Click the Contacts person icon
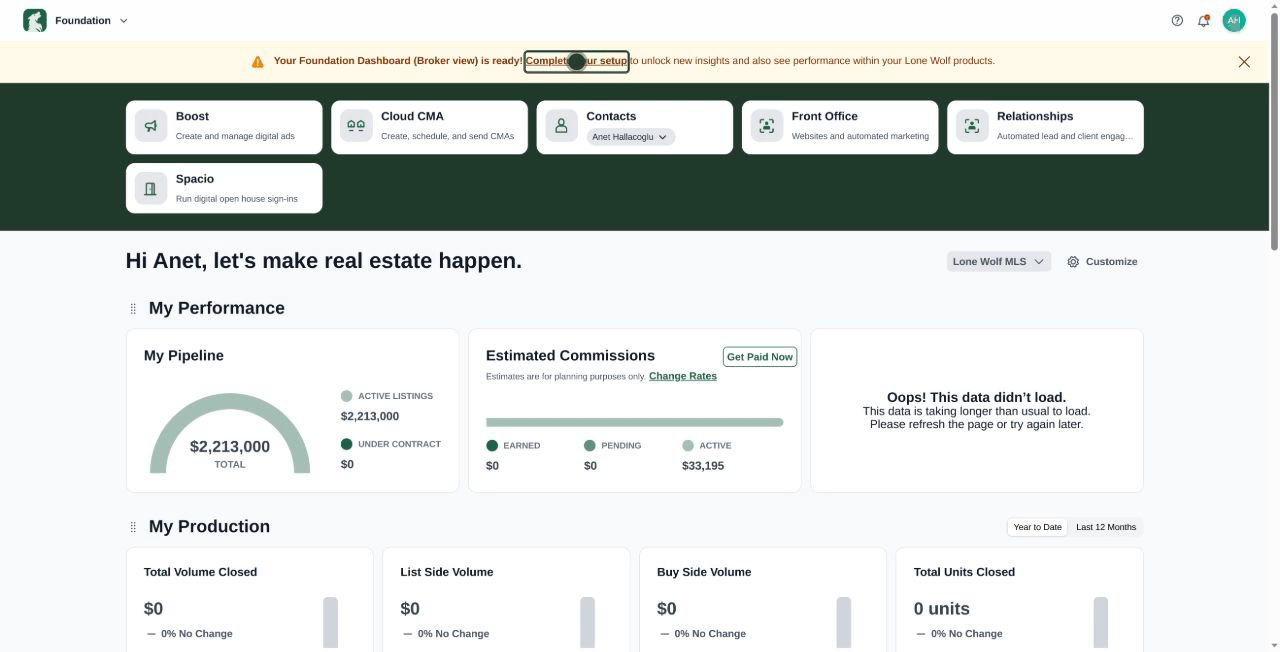Screen dimensions: 1280x652 (x=561, y=126)
